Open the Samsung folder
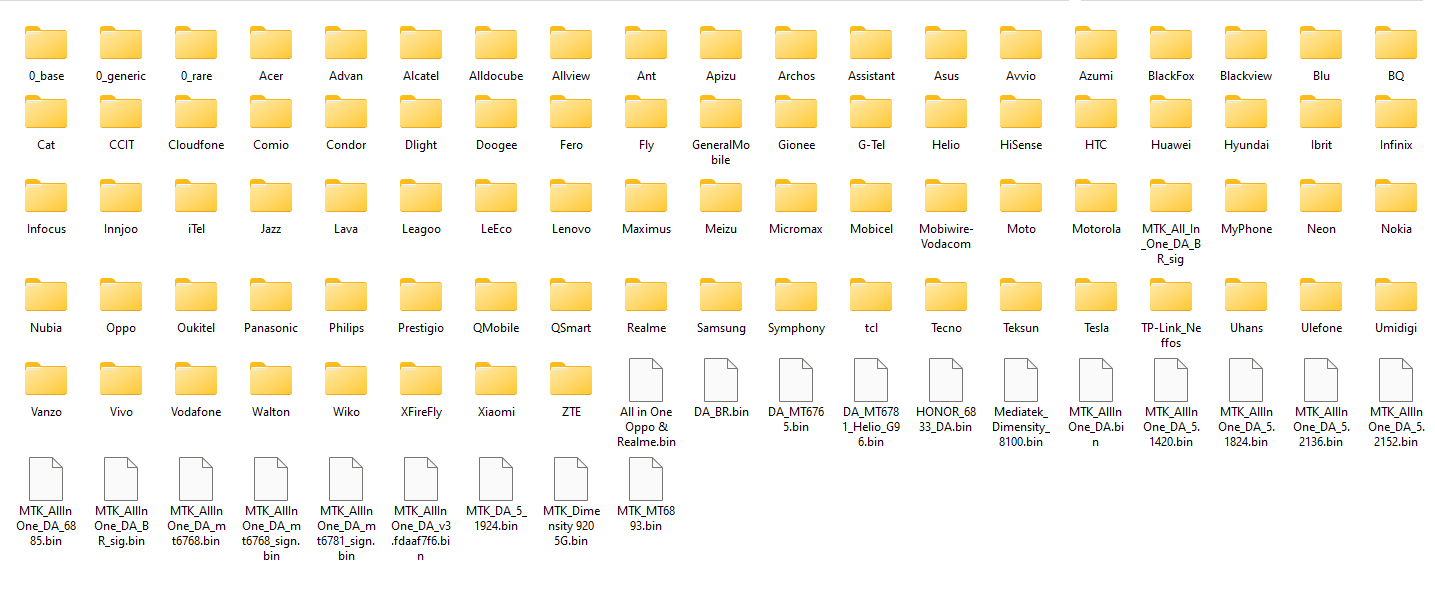Screen dimensions: 1435x595 pos(720,300)
